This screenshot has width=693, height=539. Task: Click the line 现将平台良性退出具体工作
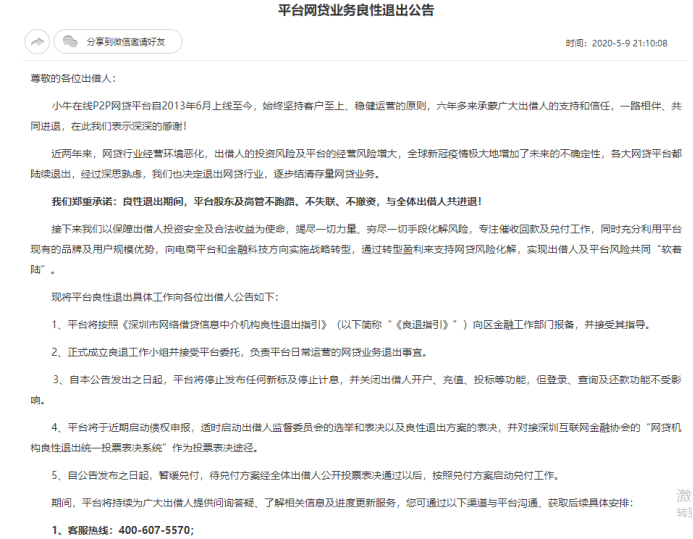pyautogui.click(x=165, y=297)
